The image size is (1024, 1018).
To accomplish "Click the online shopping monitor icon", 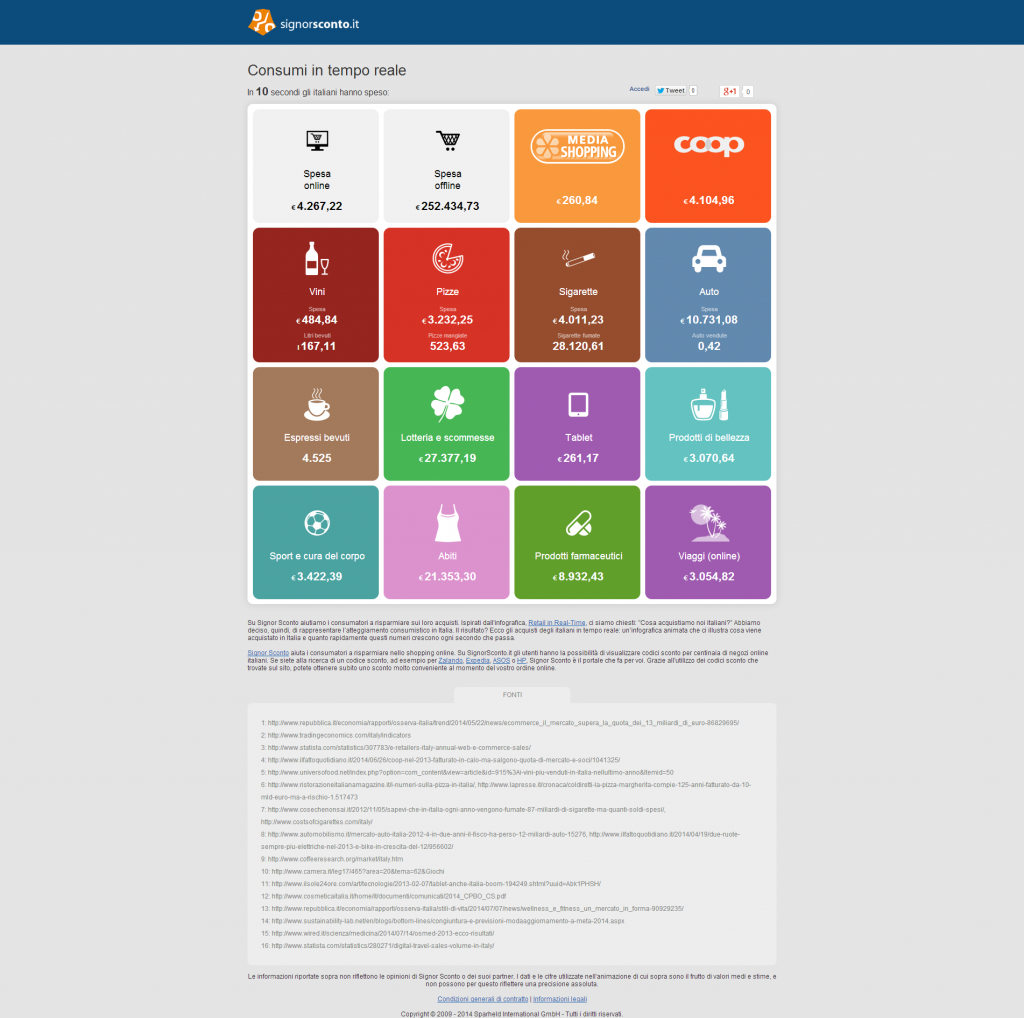I will click(x=316, y=140).
